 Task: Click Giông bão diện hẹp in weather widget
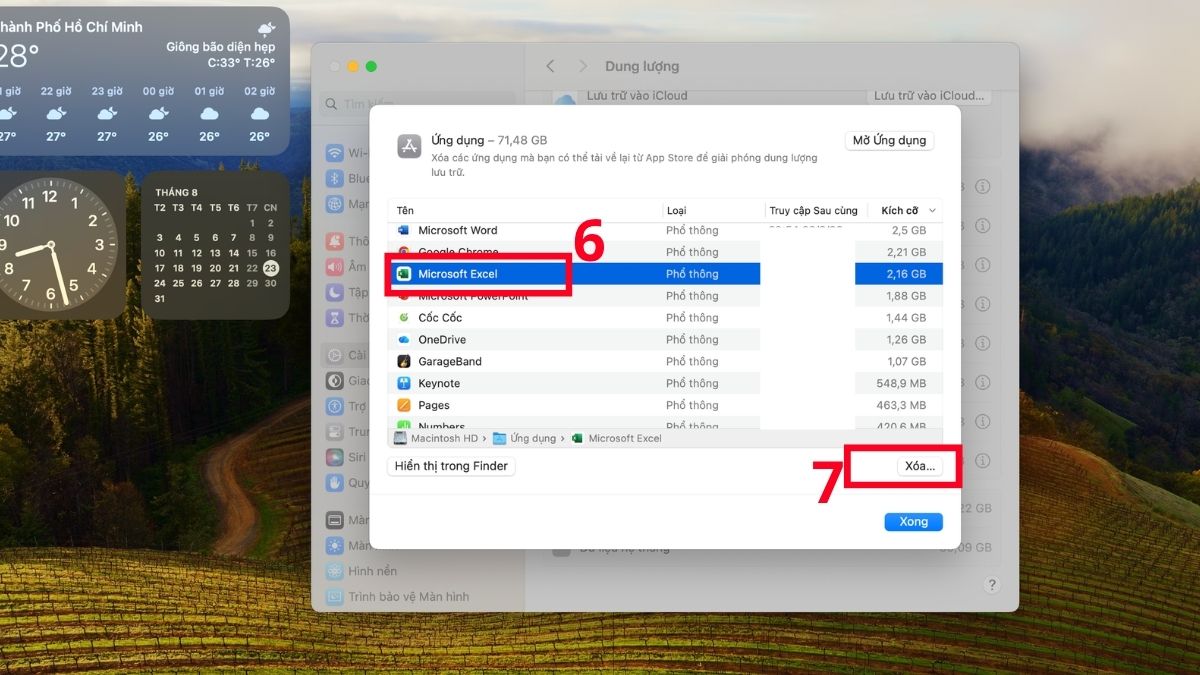tap(221, 47)
